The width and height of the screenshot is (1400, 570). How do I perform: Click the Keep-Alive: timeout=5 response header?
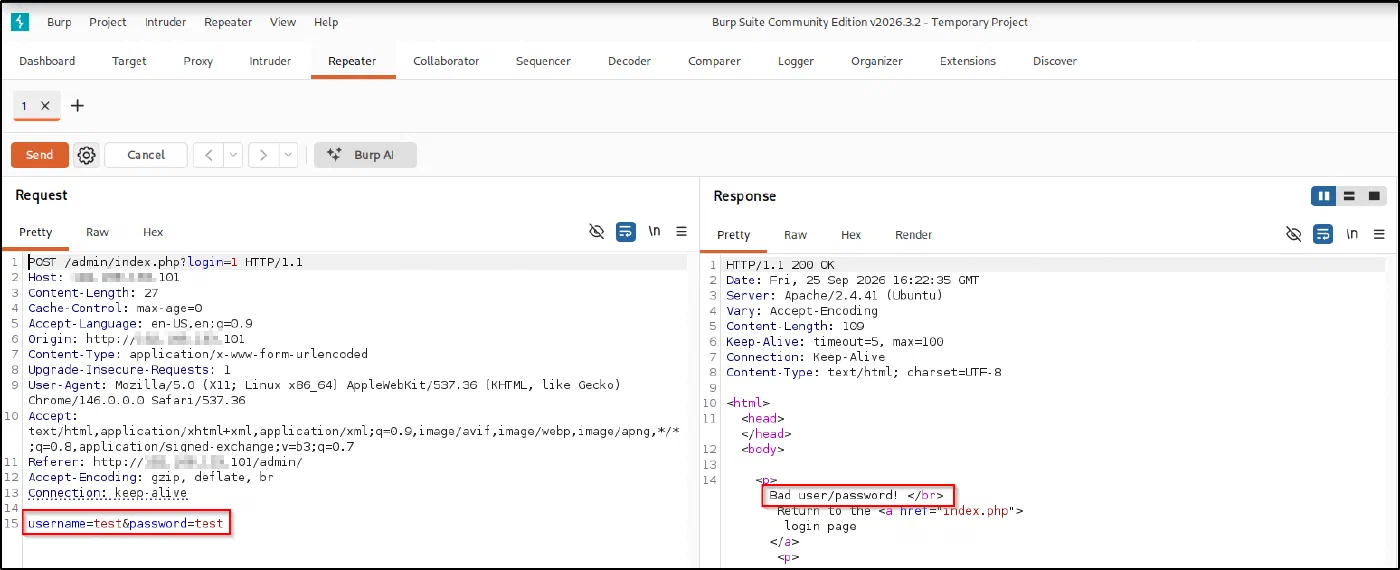coord(834,341)
